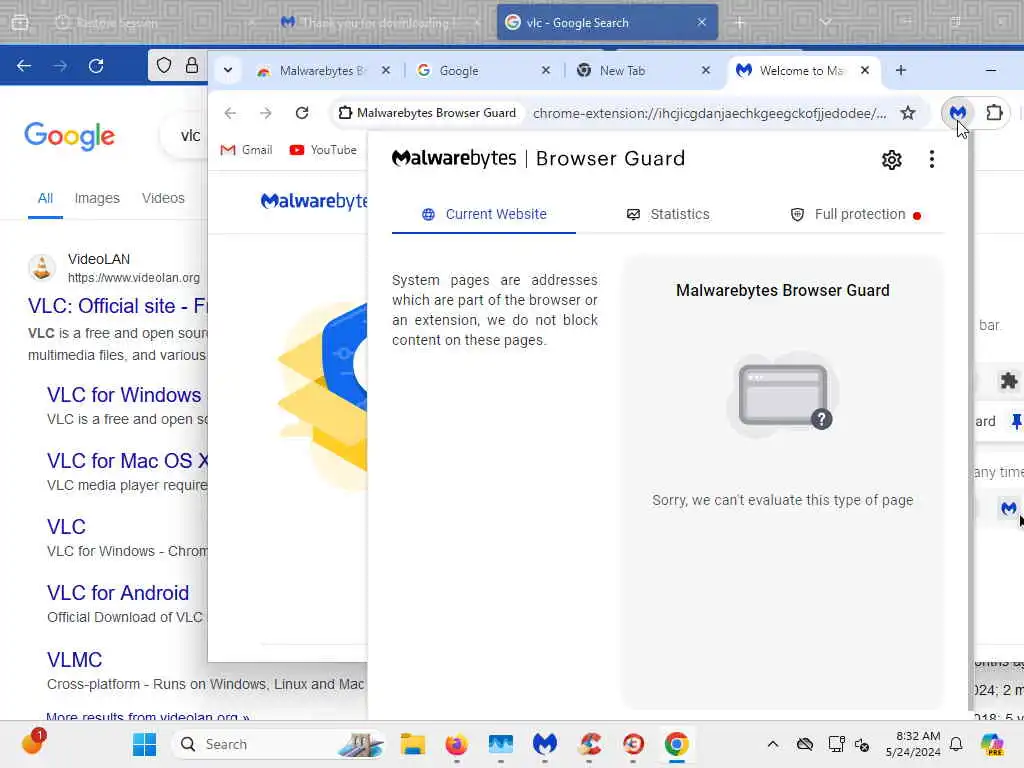Open VLC for Android link
This screenshot has width=1024, height=768.
coord(118,593)
